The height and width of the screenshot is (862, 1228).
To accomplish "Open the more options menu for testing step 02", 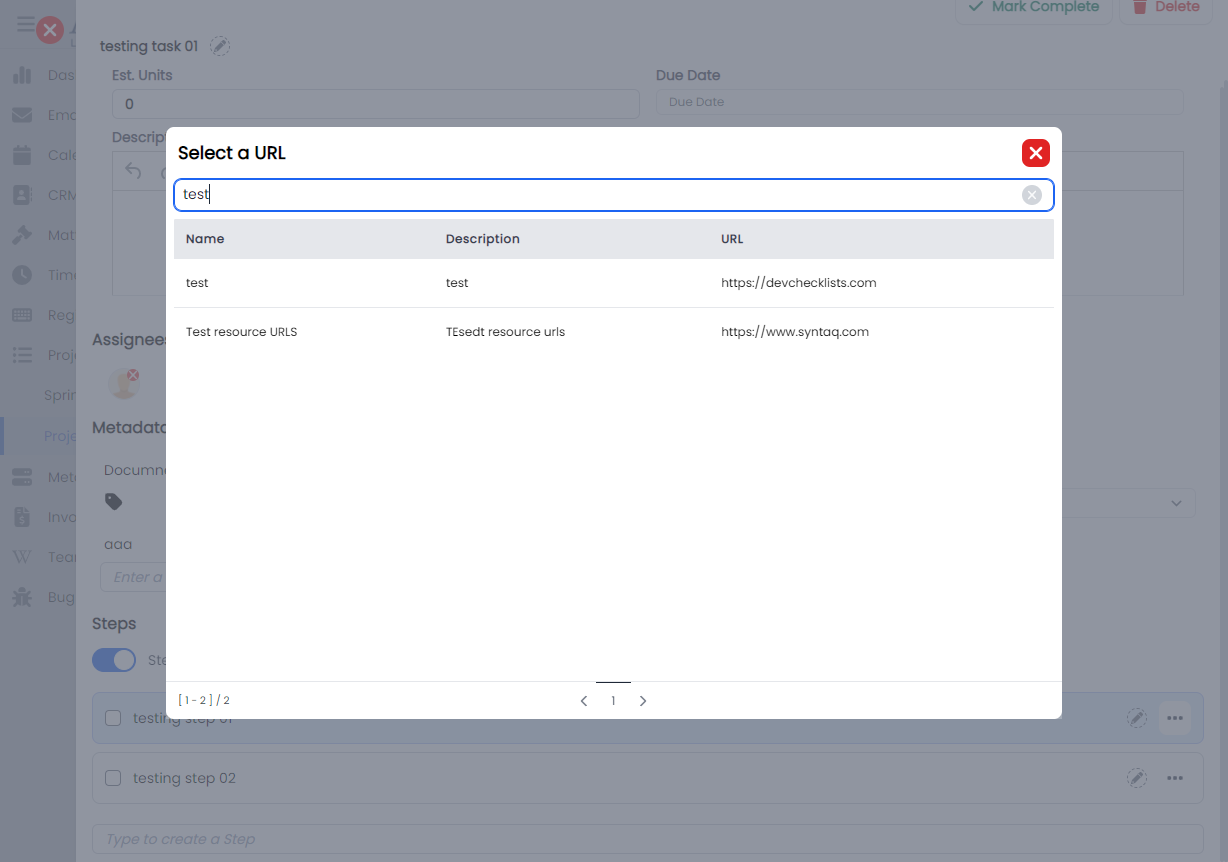I will pos(1174,778).
